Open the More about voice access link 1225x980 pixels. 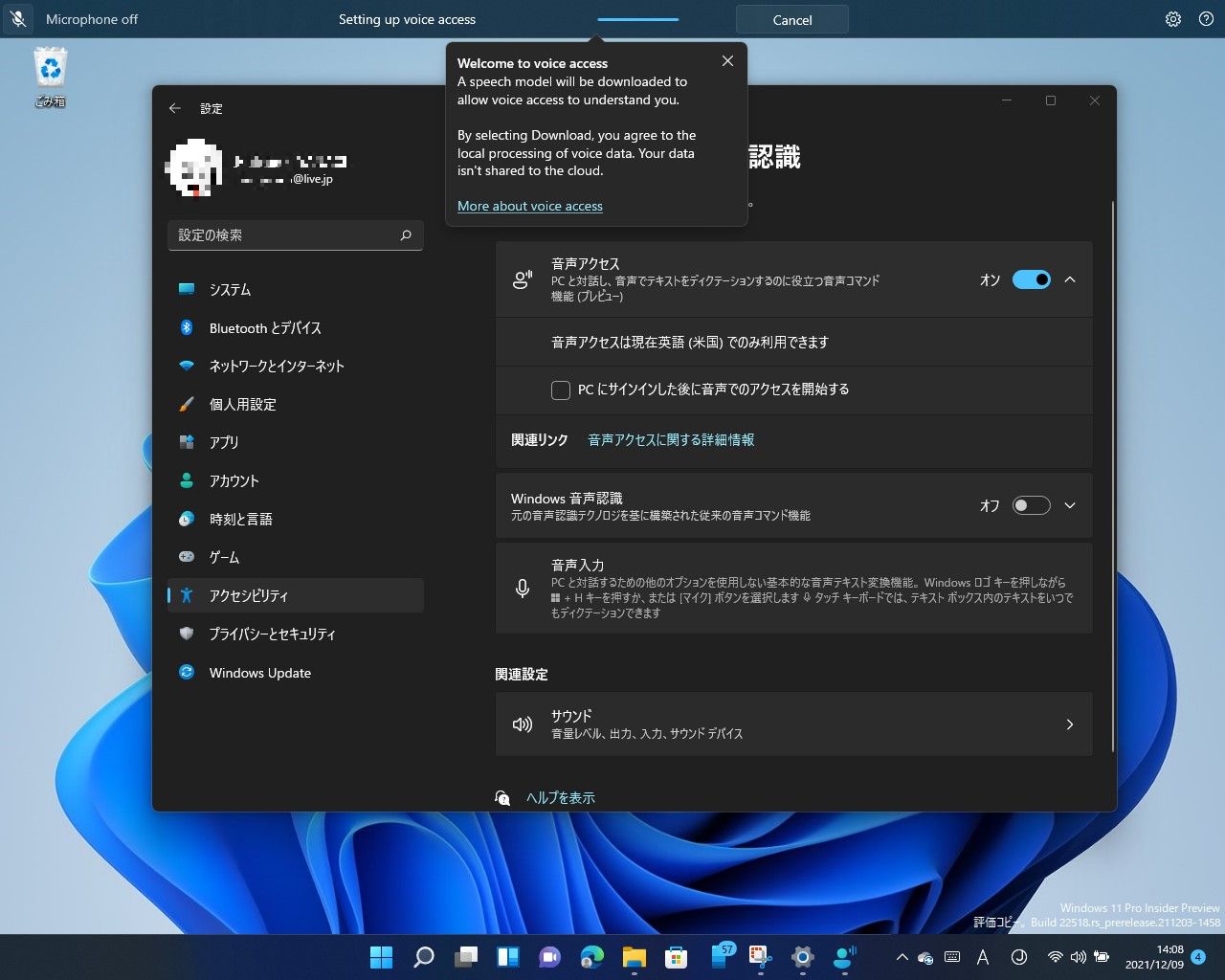[x=530, y=206]
